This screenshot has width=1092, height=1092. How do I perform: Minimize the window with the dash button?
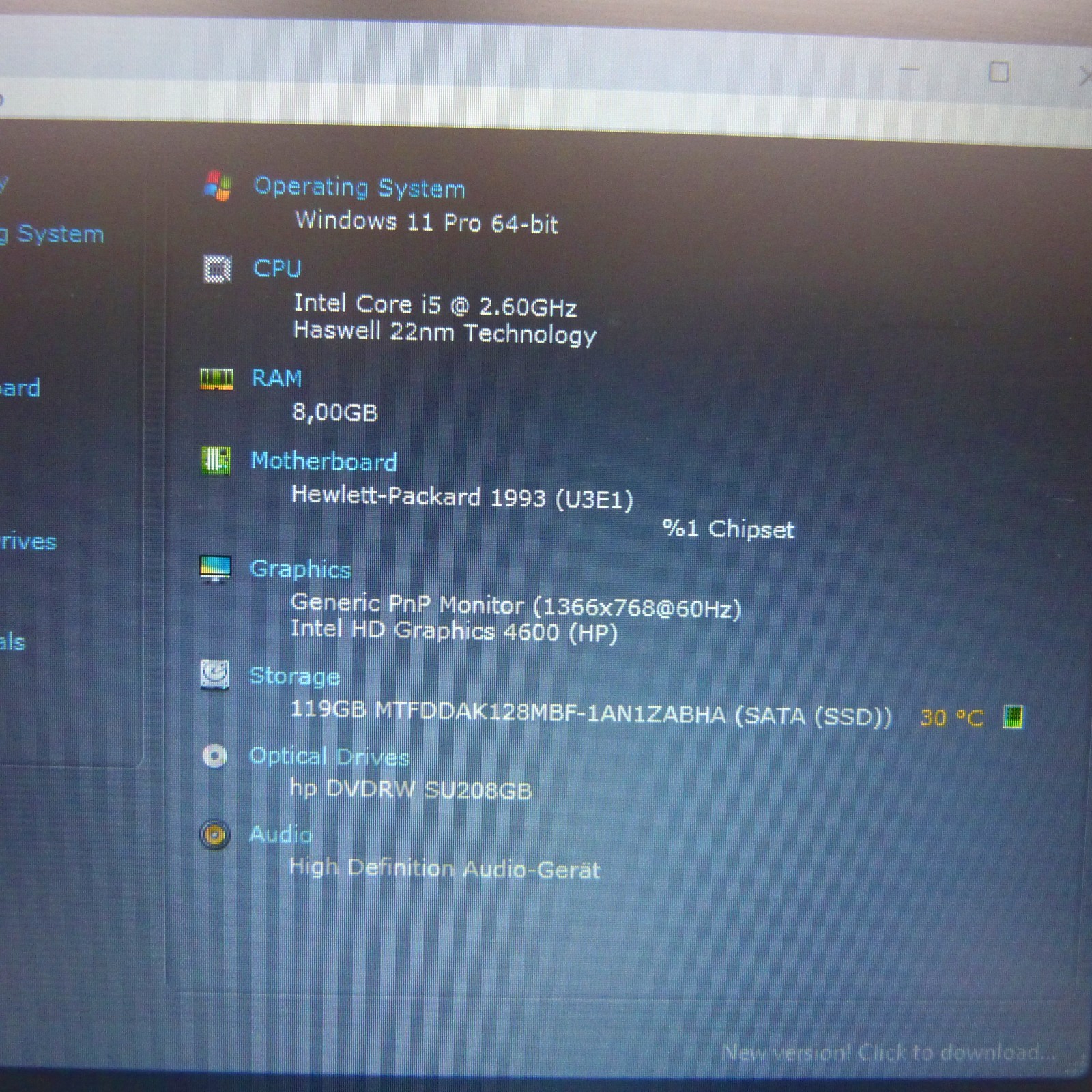909,69
